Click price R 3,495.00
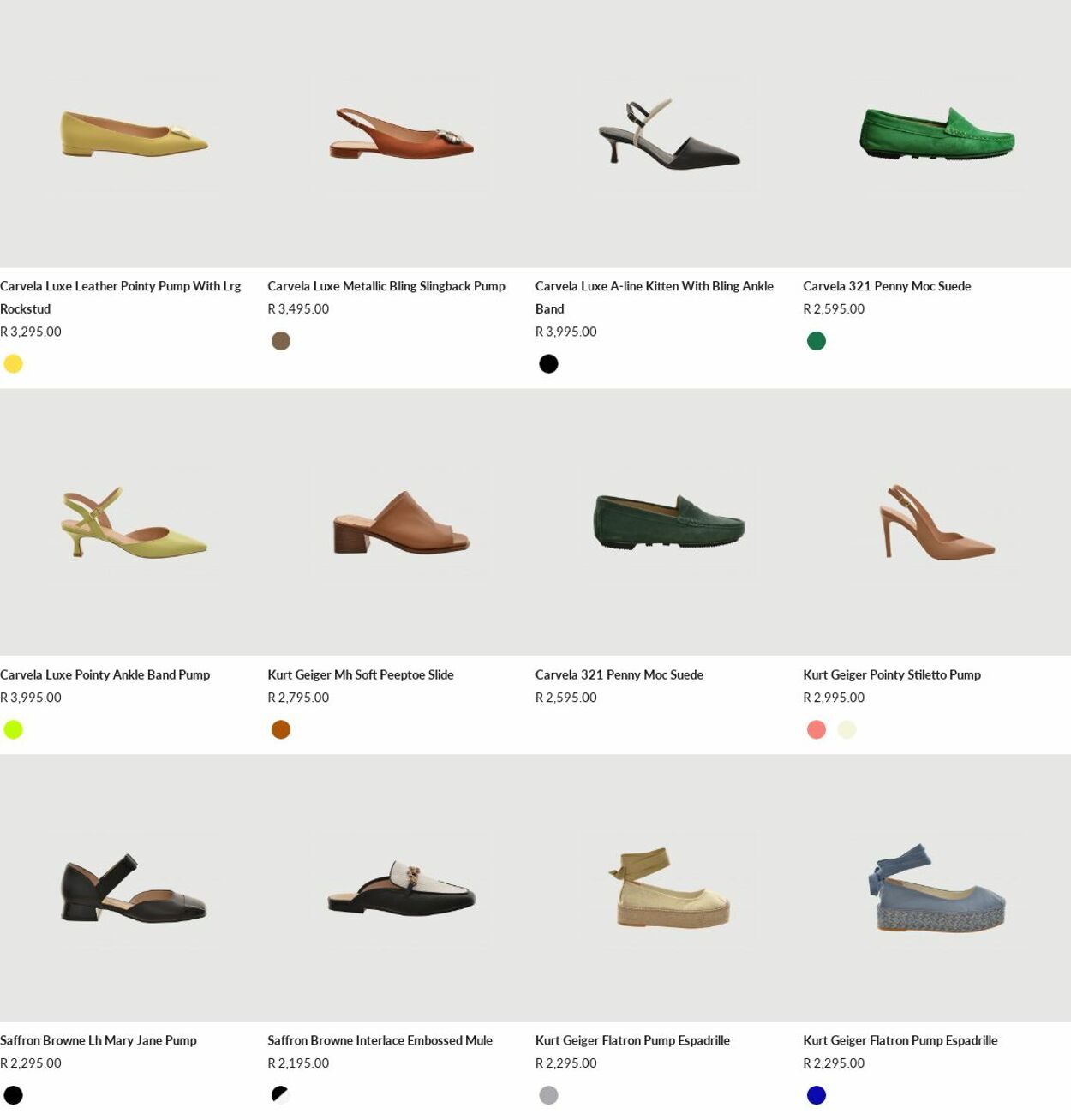This screenshot has height=1120, width=1071. click(x=298, y=309)
